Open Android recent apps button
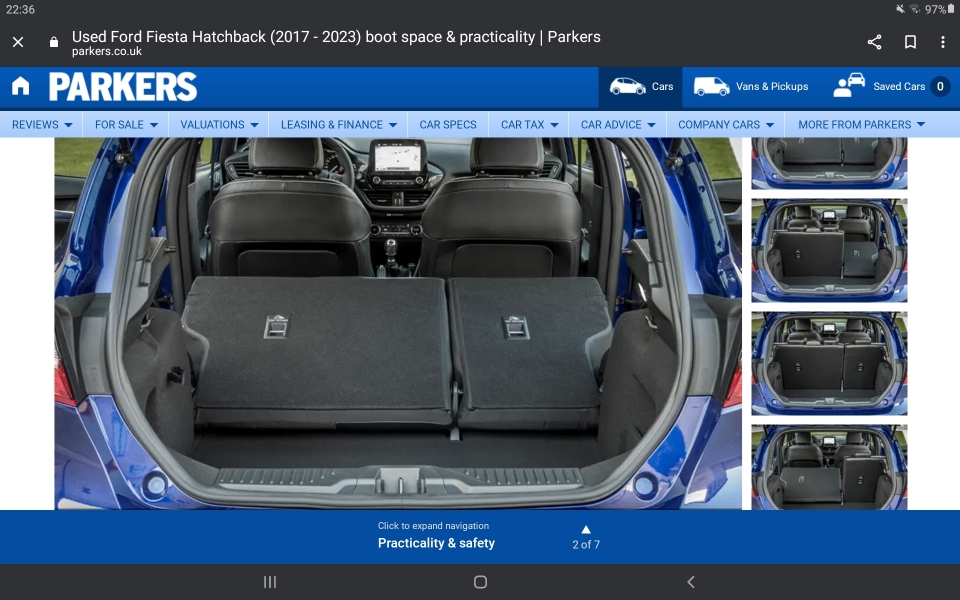Screen dimensions: 960x600 (x=269, y=582)
